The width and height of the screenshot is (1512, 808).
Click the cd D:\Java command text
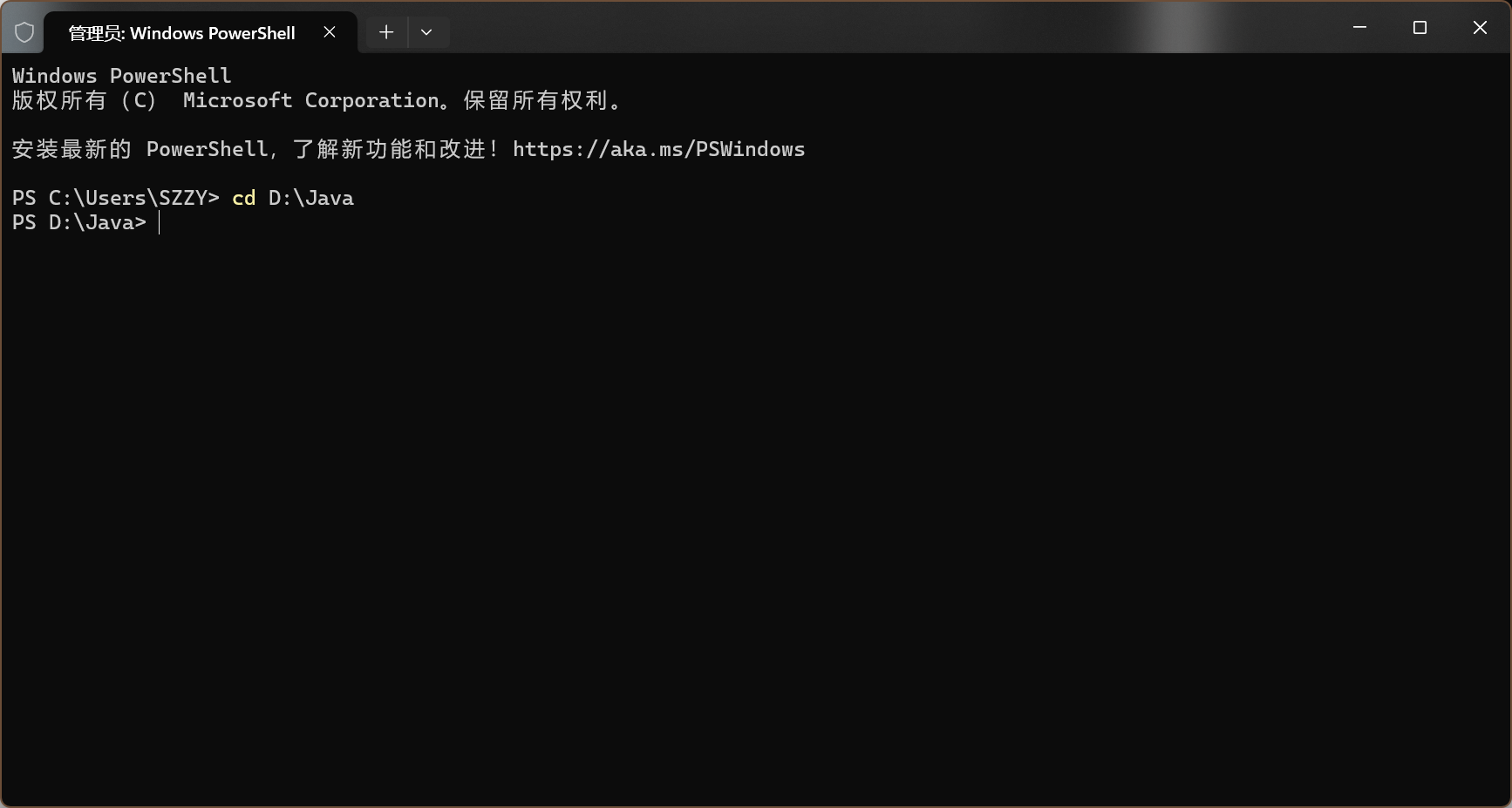(292, 198)
